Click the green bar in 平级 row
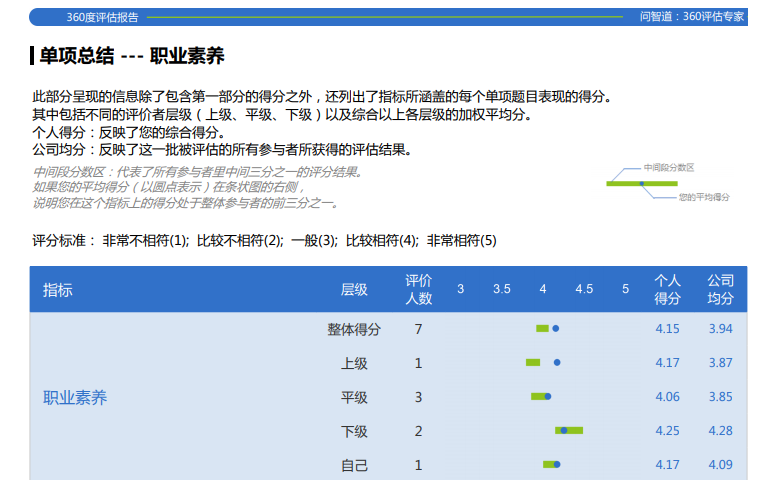 coord(537,397)
